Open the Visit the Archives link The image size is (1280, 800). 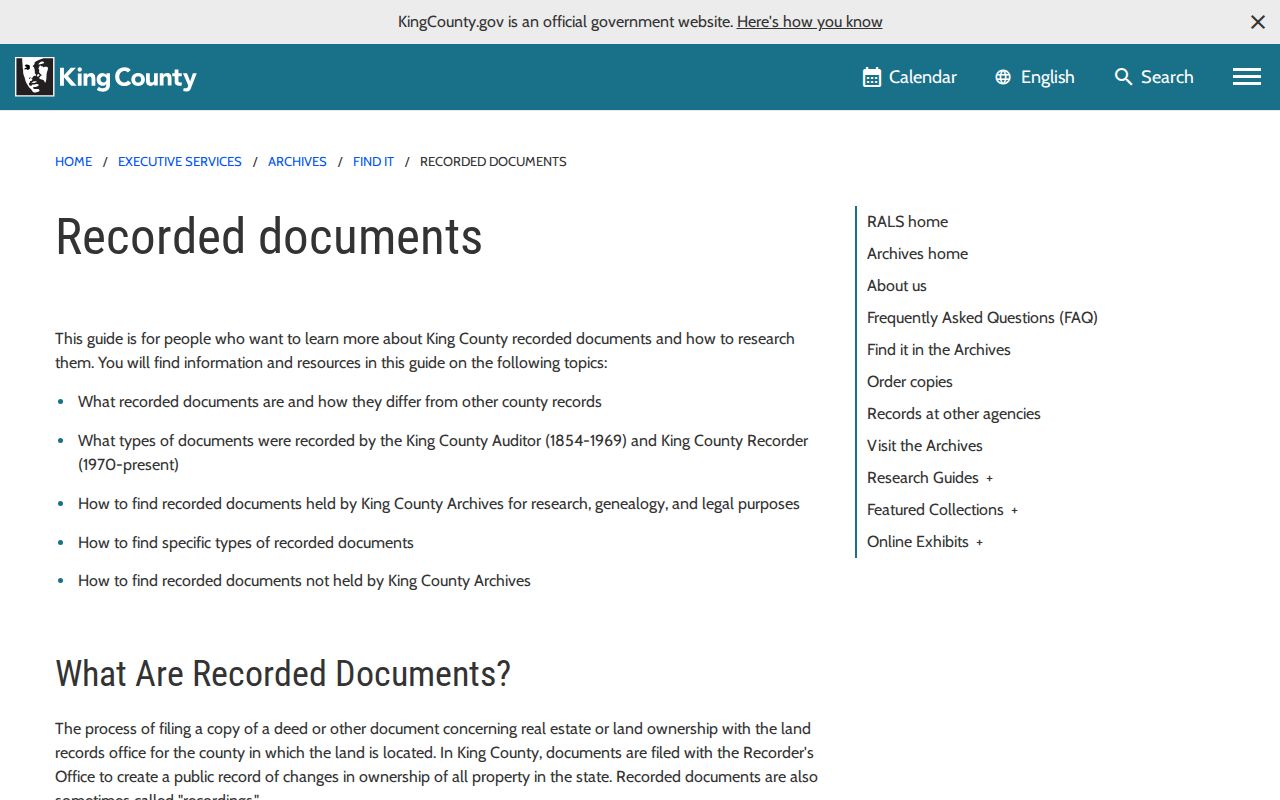pos(925,446)
